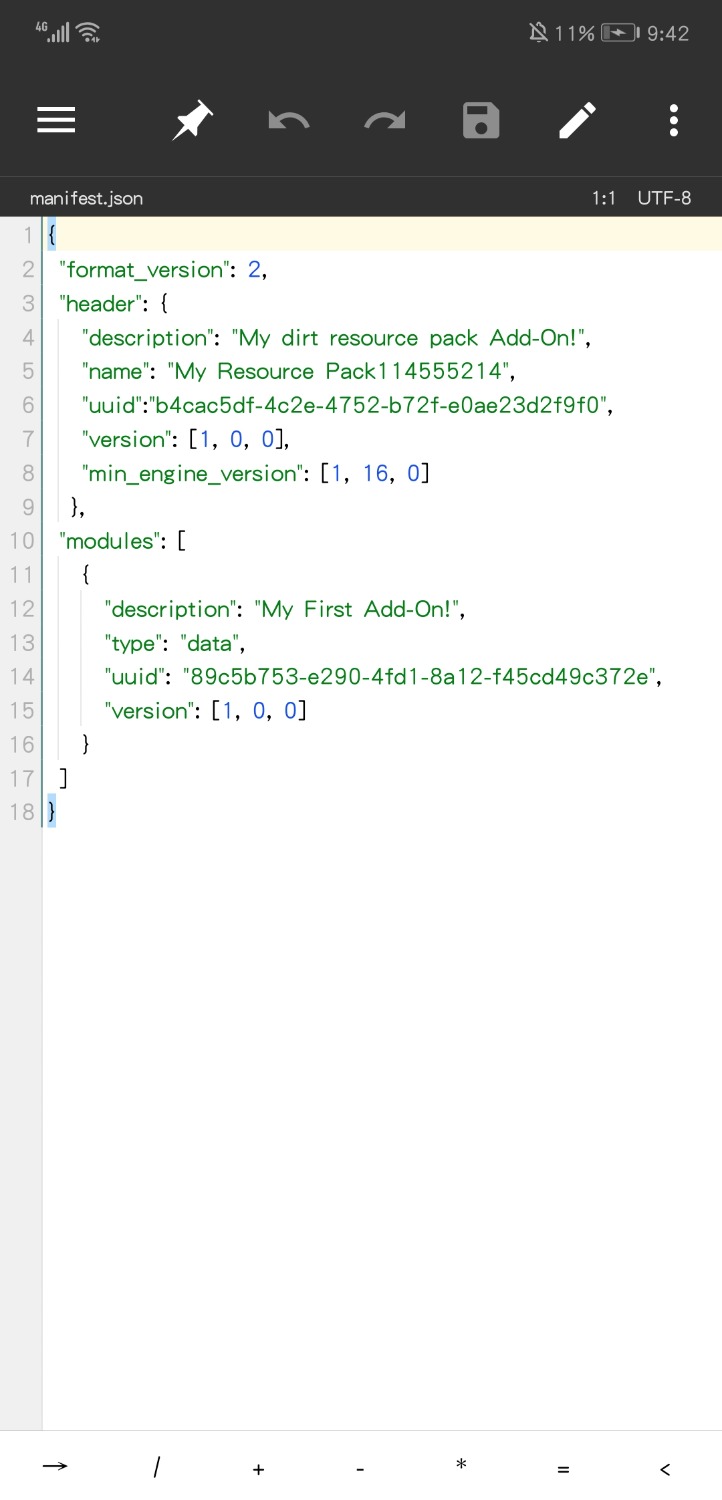Tap "min_engine_version" key
Screen dimensions: 722x1500
pyautogui.click(x=193, y=474)
